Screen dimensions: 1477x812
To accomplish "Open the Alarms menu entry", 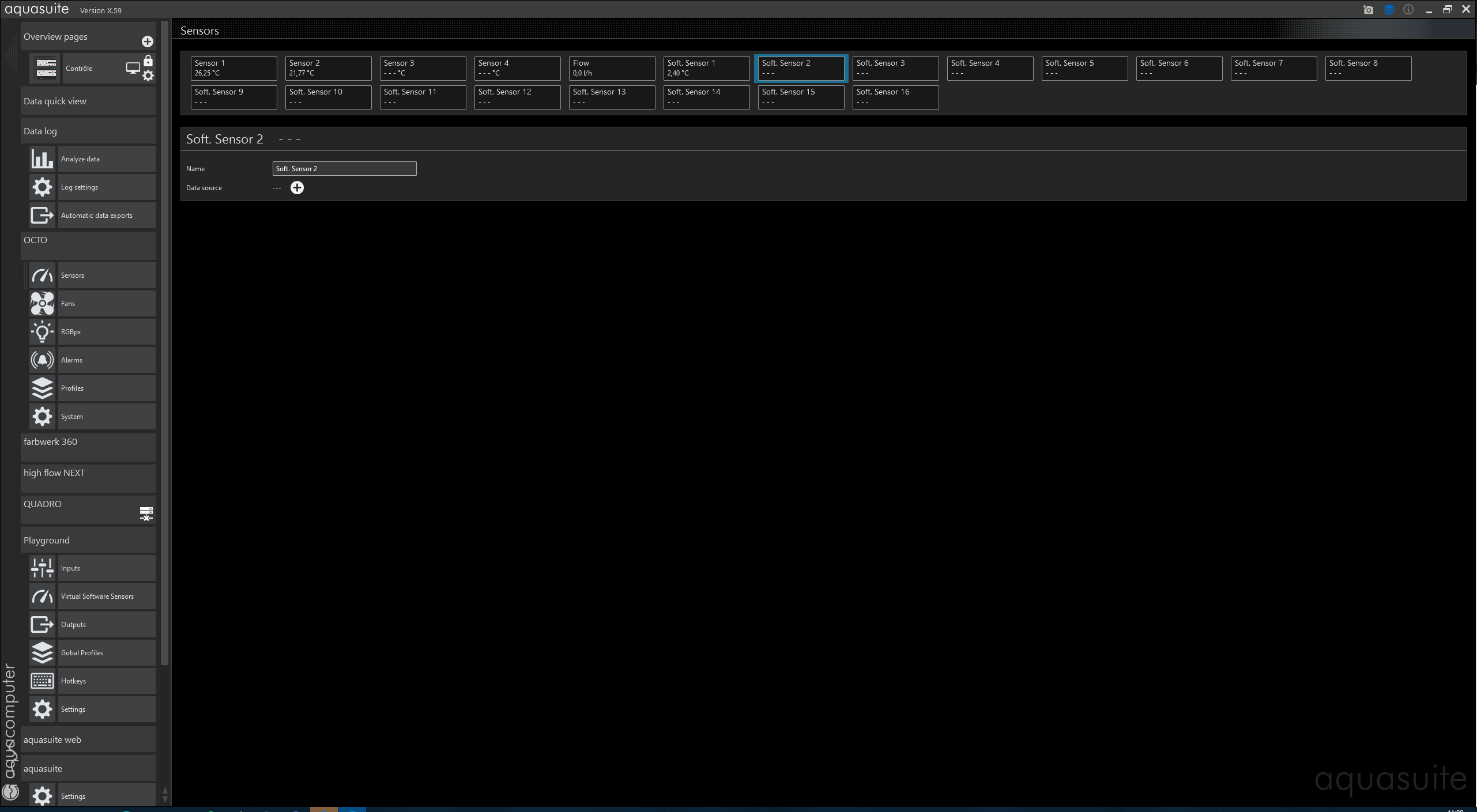I will 107,360.
